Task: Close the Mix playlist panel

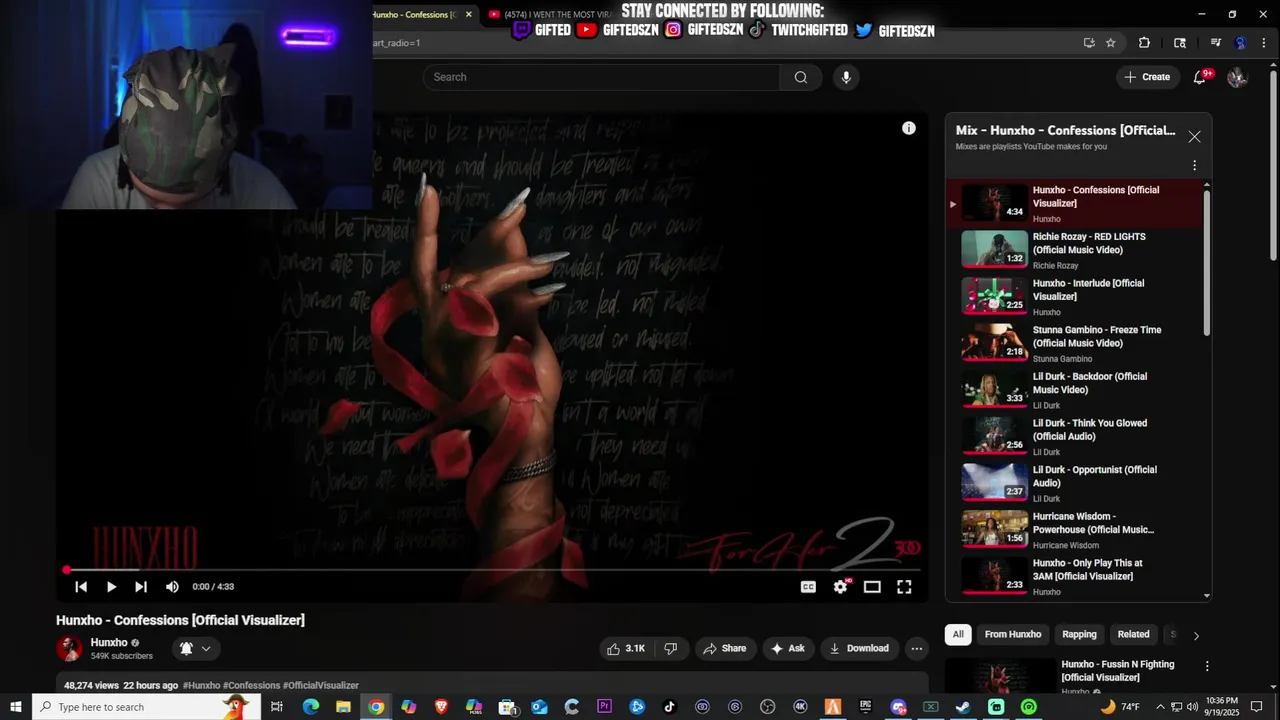Action: pos(1194,137)
